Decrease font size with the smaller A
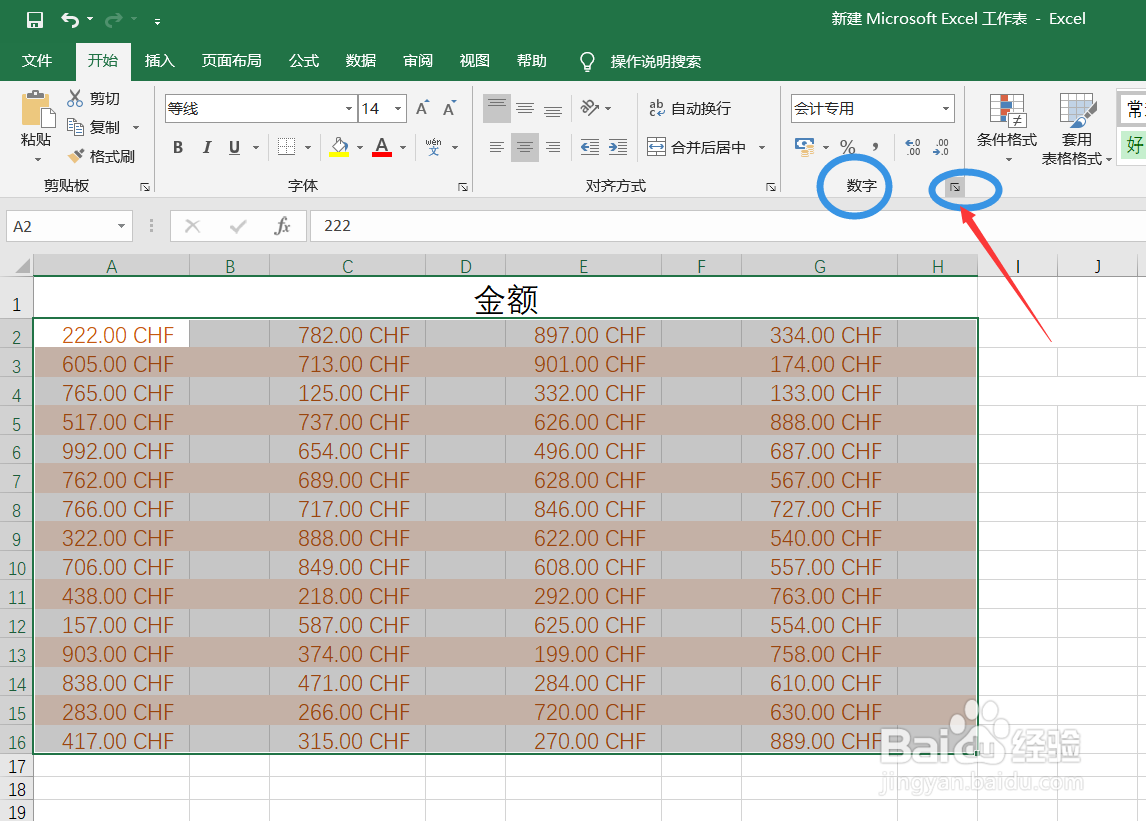 pos(449,108)
